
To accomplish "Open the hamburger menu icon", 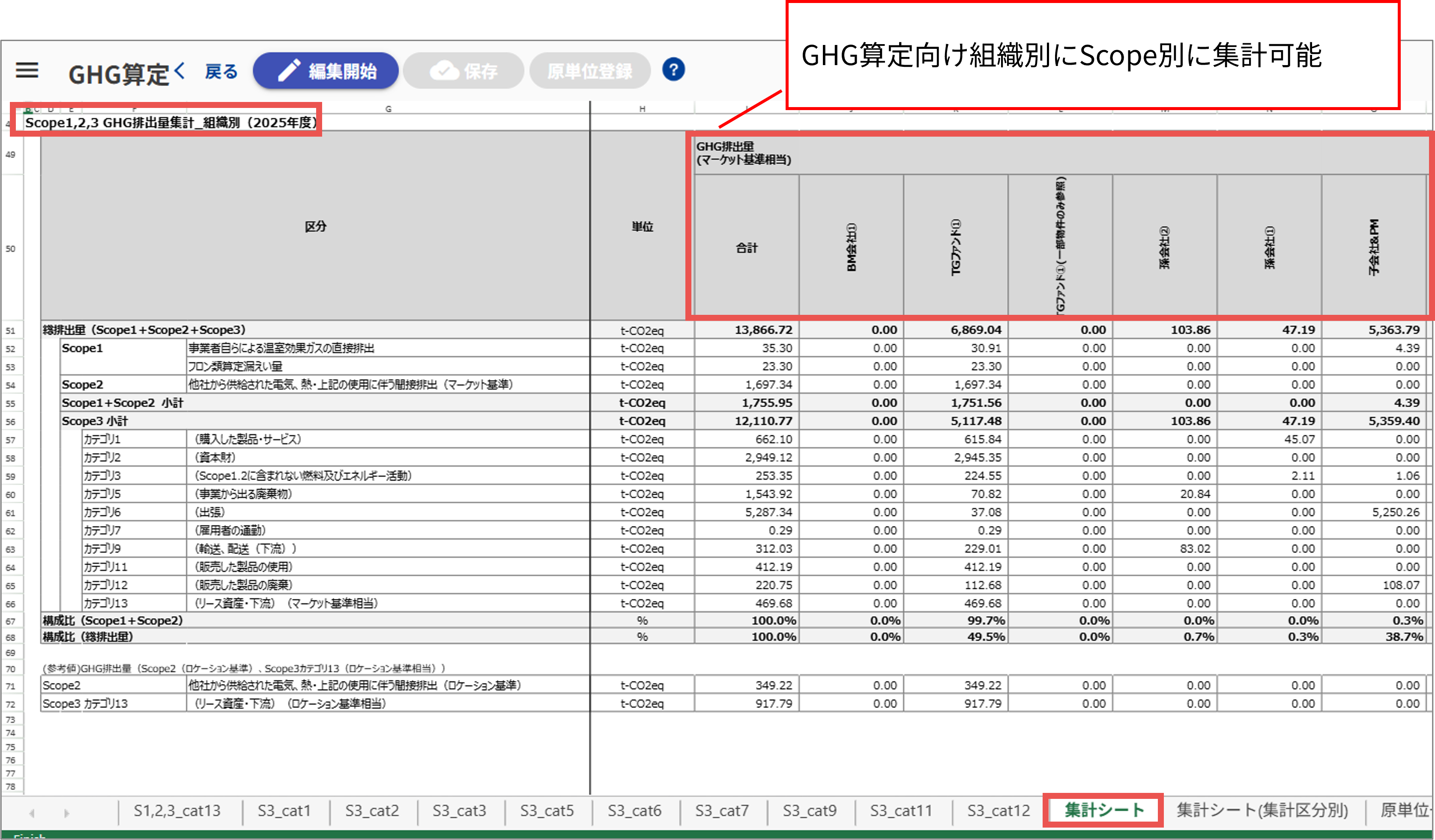I will click(x=27, y=71).
